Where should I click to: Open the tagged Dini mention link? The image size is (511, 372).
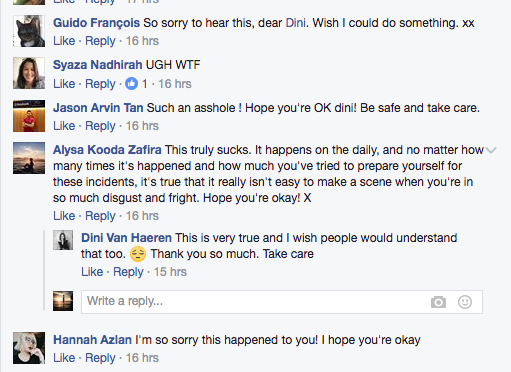(296, 23)
